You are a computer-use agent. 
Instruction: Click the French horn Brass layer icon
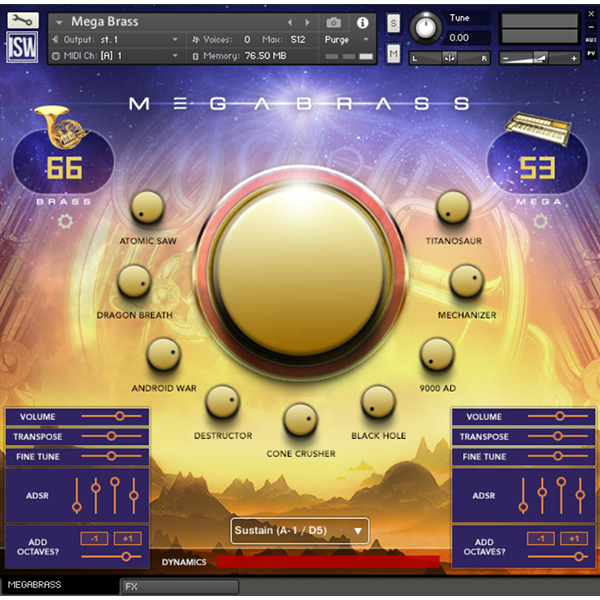61,126
